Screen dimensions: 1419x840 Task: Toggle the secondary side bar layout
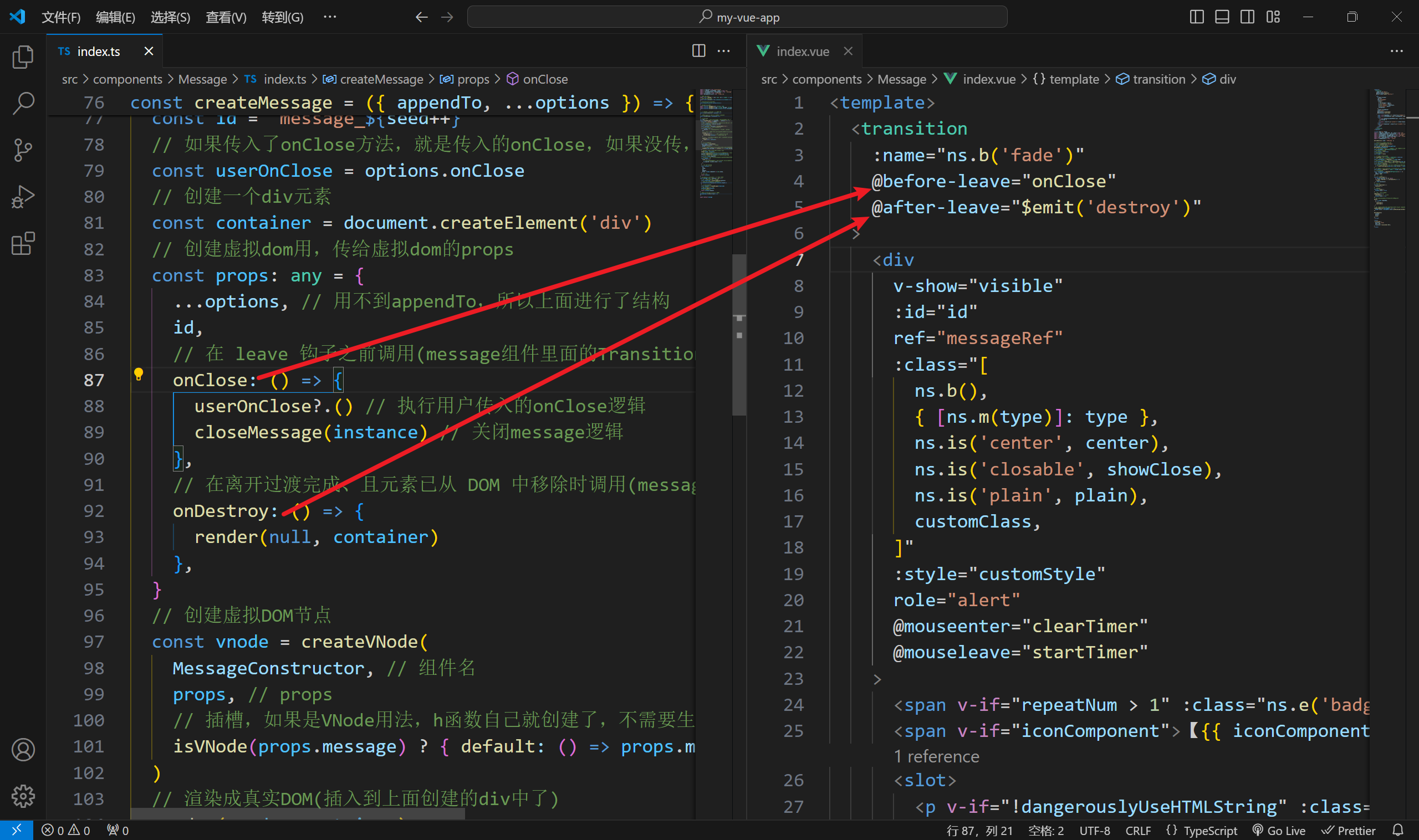tap(1247, 17)
